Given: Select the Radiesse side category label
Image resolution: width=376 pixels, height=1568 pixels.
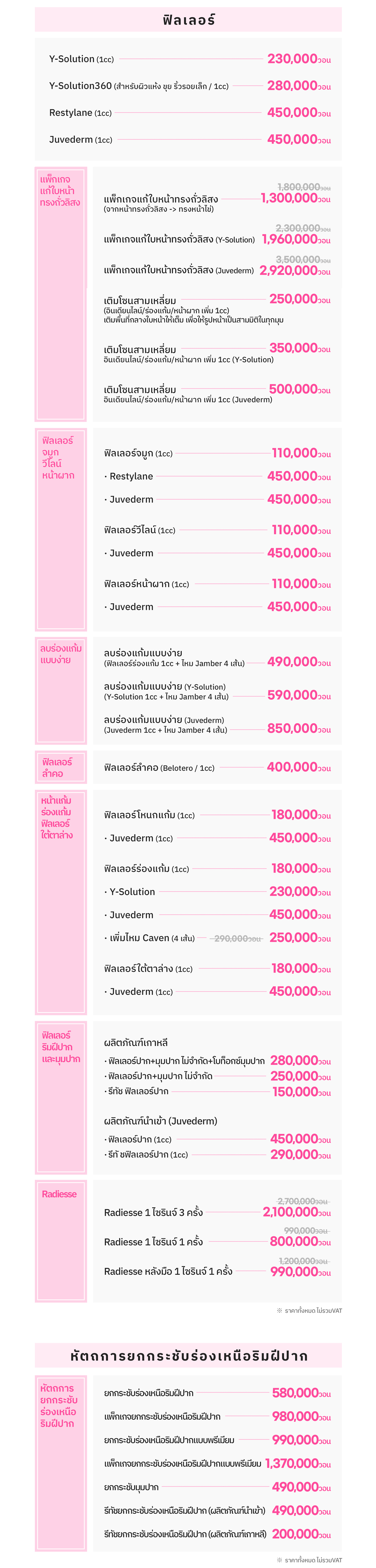Looking at the screenshot, I should point(59,1194).
